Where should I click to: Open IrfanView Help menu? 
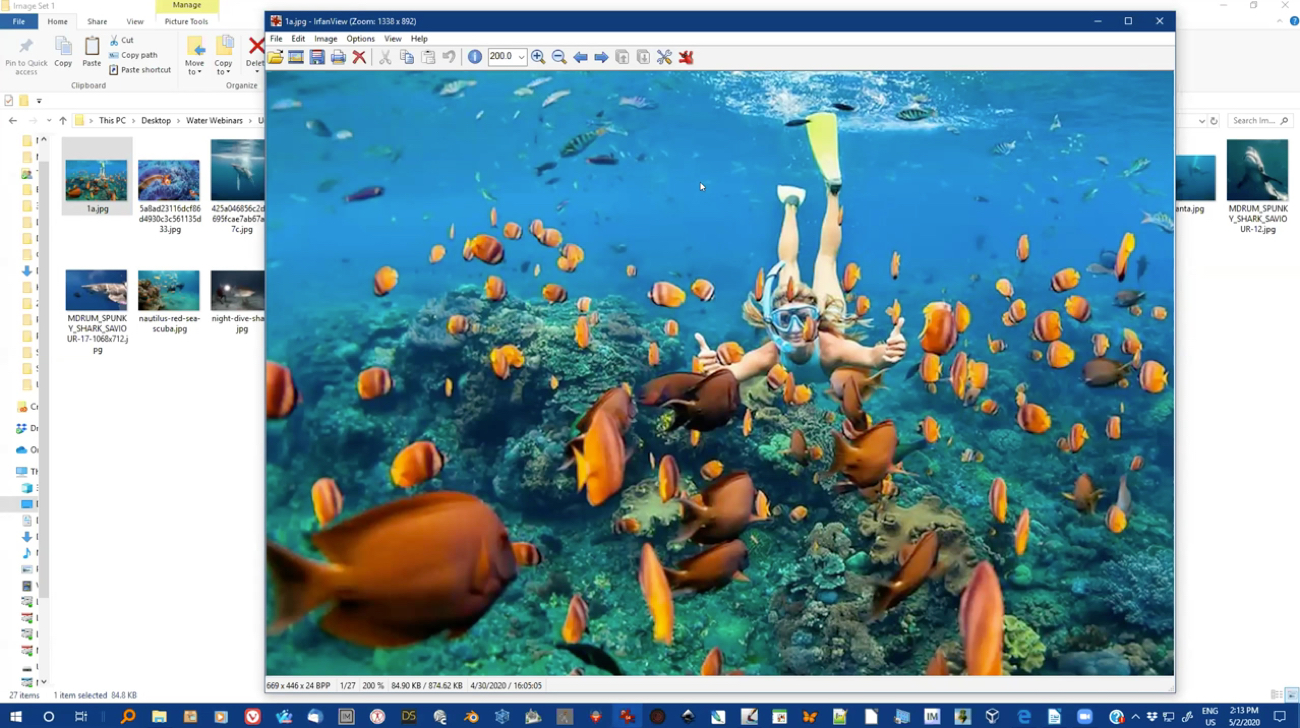(419, 39)
